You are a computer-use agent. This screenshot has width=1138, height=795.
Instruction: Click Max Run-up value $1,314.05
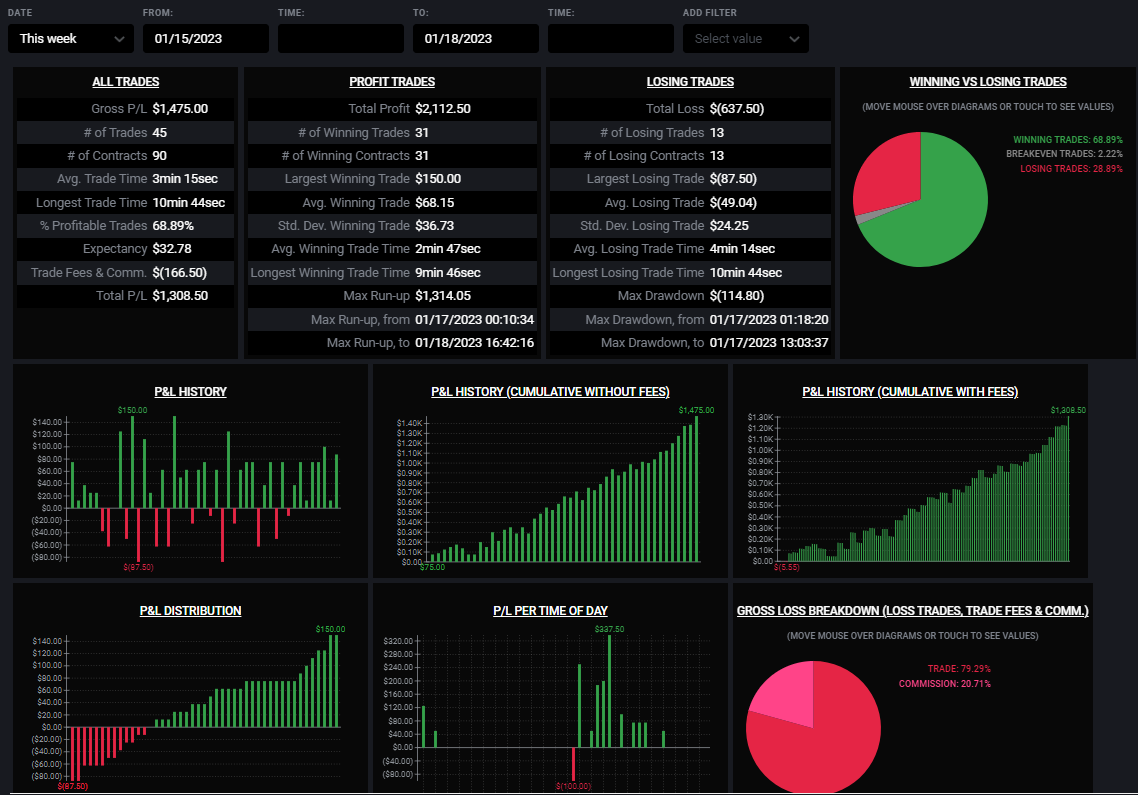(x=443, y=296)
